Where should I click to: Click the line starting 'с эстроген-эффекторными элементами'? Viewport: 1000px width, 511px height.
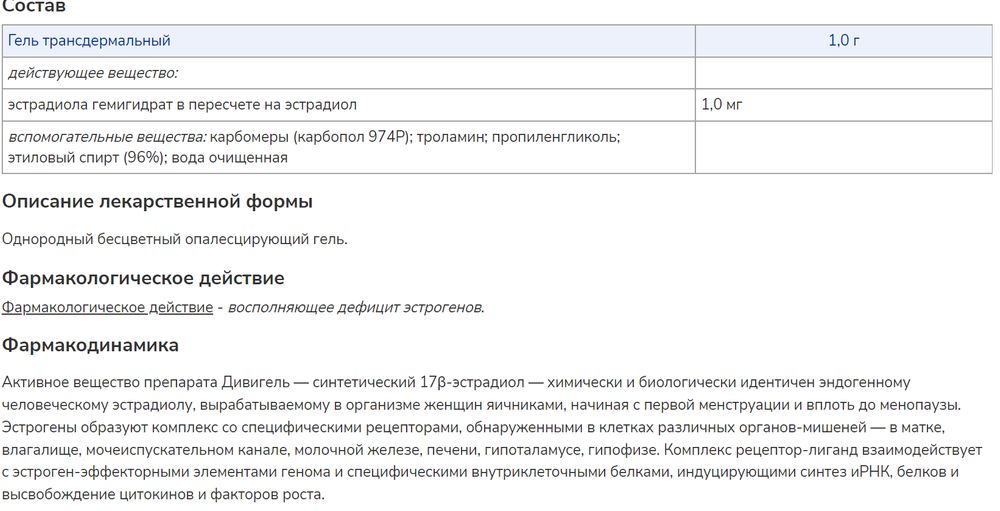coord(480,472)
